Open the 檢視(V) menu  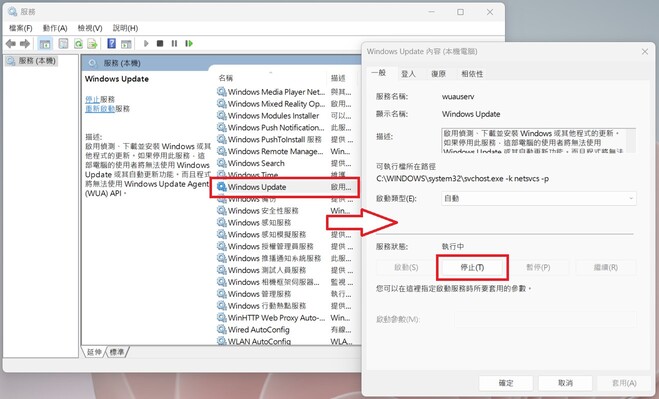coord(90,28)
